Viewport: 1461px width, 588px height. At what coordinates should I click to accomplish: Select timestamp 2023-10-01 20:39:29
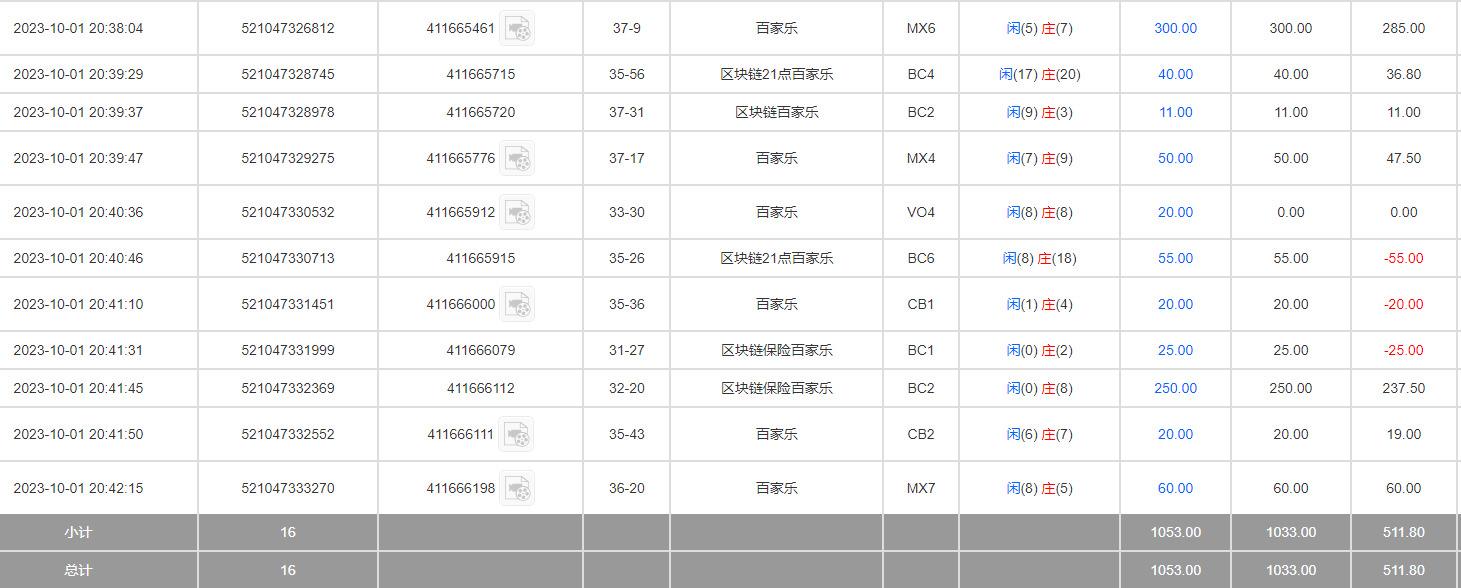[x=78, y=74]
